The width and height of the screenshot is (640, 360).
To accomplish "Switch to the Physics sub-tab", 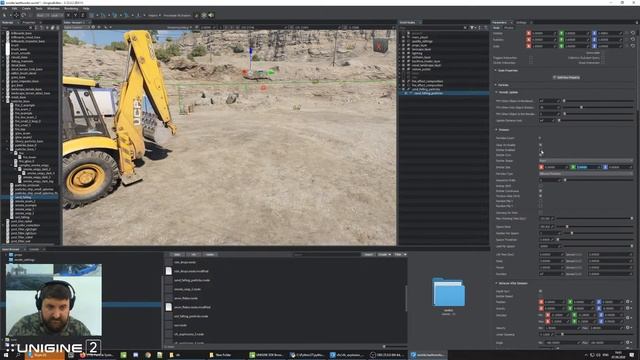I will pyautogui.click(x=509, y=28).
